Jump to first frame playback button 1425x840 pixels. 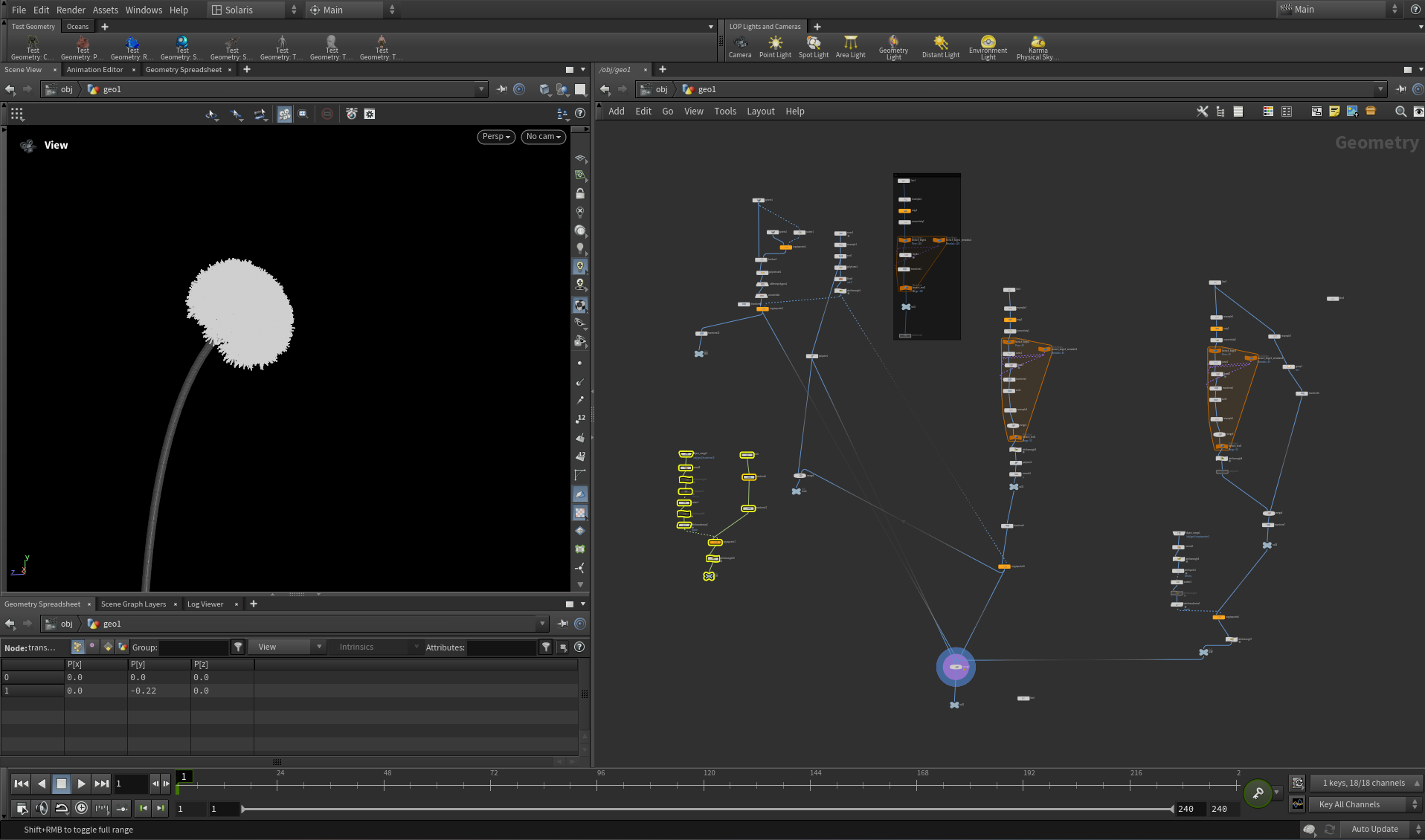(x=22, y=784)
